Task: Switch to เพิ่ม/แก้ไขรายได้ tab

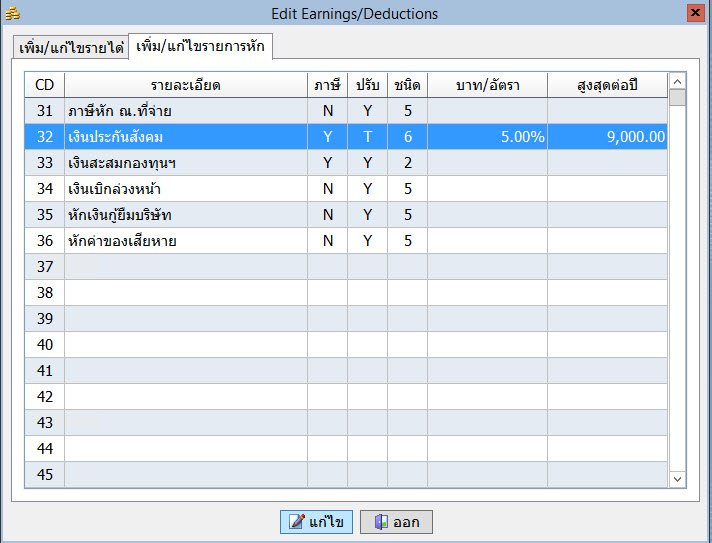Action: (x=69, y=49)
